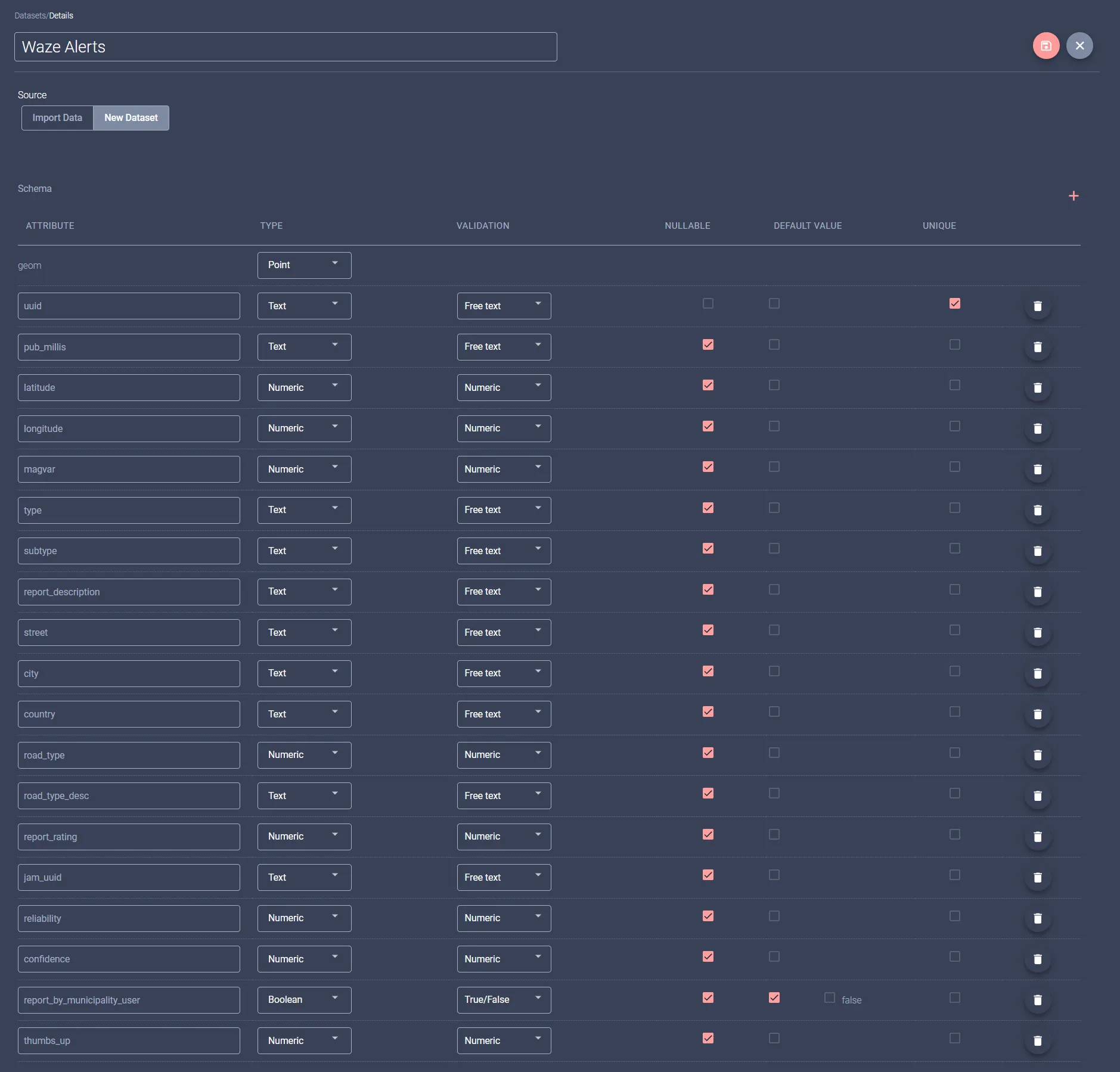Switch to the Import Data source tab
Viewport: 1120px width, 1072px height.
pos(57,118)
